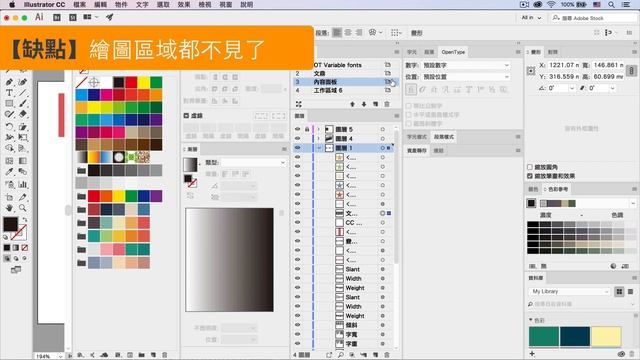Create new artboard icon

coord(376,104)
